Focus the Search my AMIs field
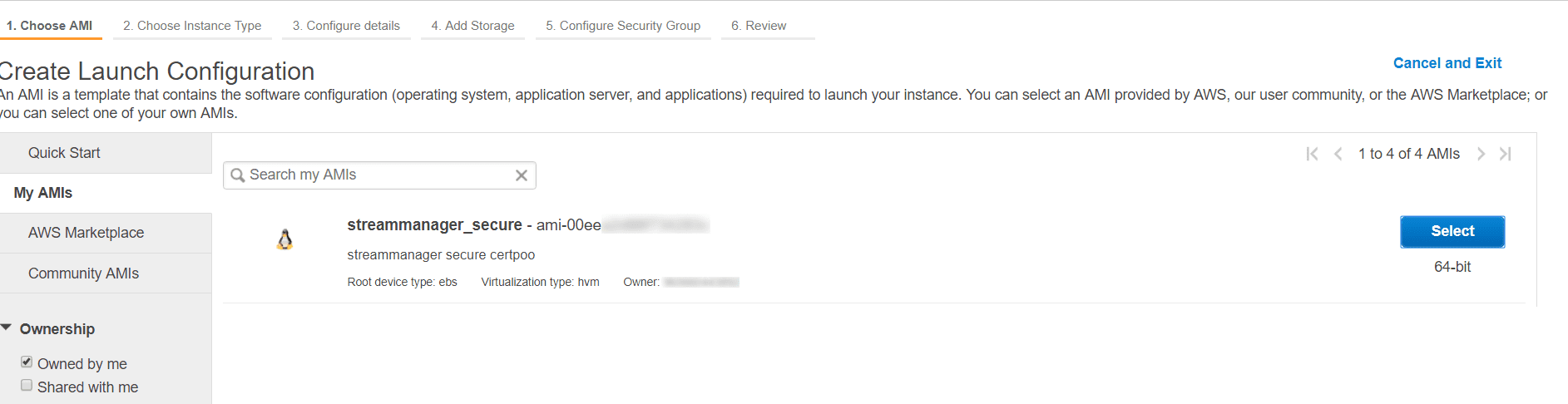Viewport: 1568px width, 404px height. [x=379, y=175]
